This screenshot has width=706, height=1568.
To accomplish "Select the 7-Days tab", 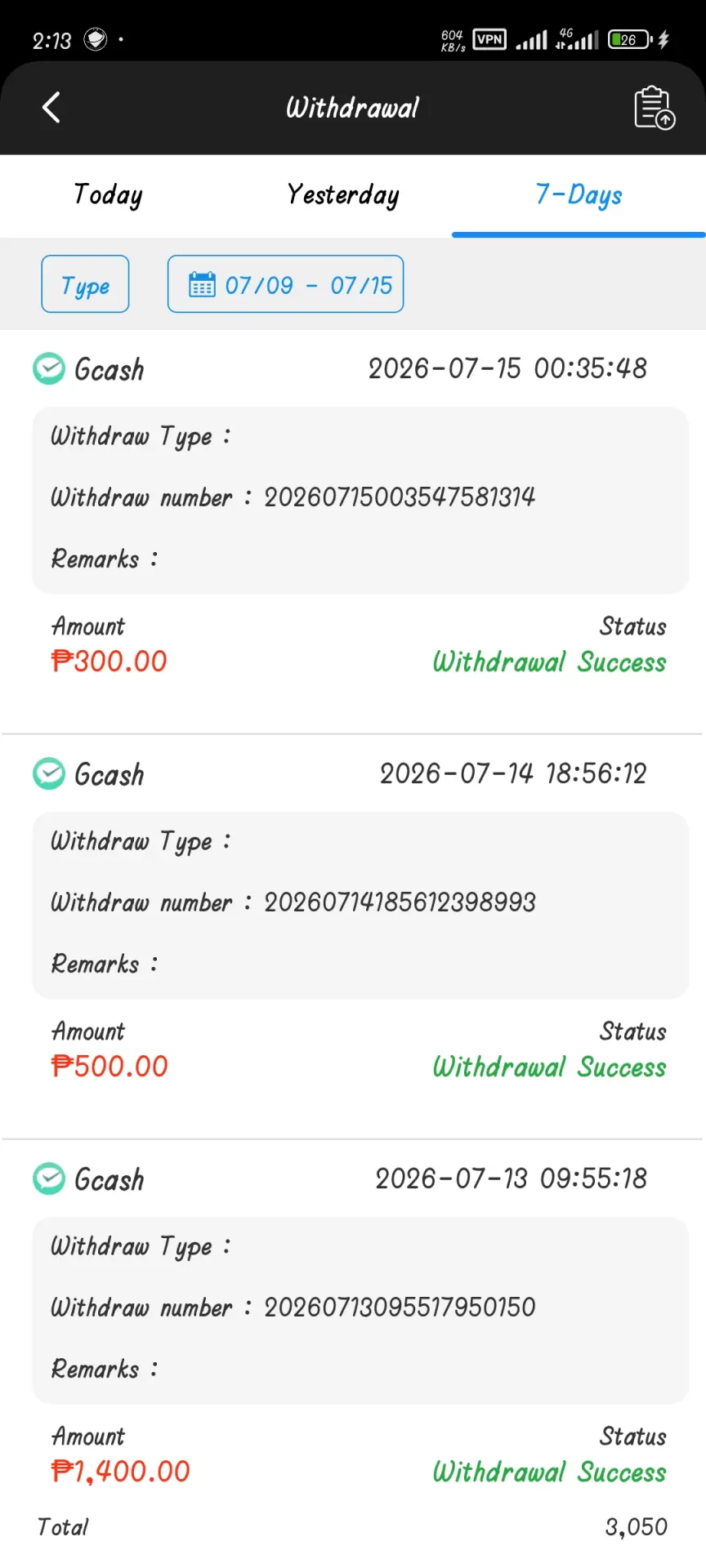I will pos(579,195).
